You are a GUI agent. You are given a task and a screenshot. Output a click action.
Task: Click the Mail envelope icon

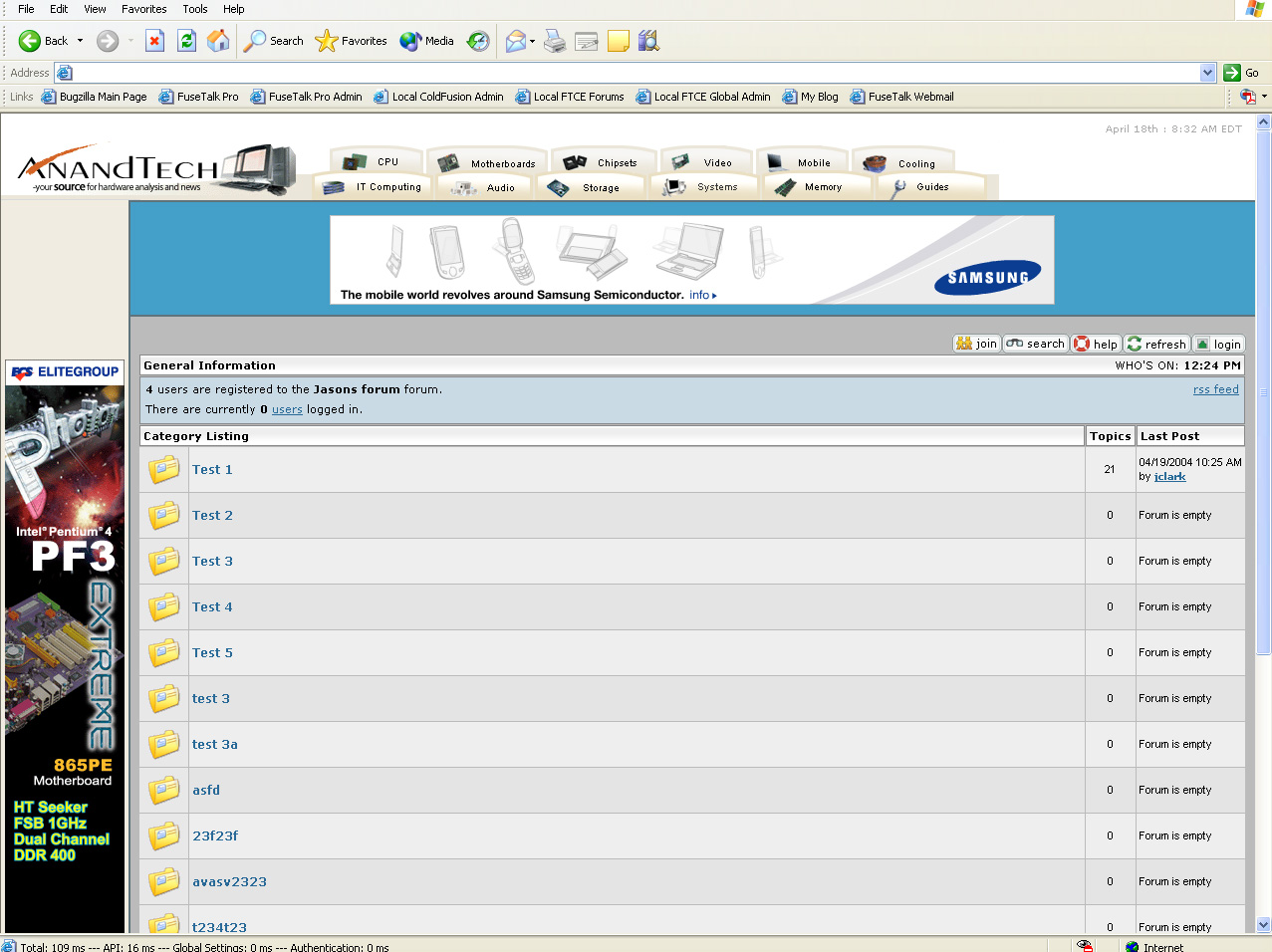tap(515, 41)
